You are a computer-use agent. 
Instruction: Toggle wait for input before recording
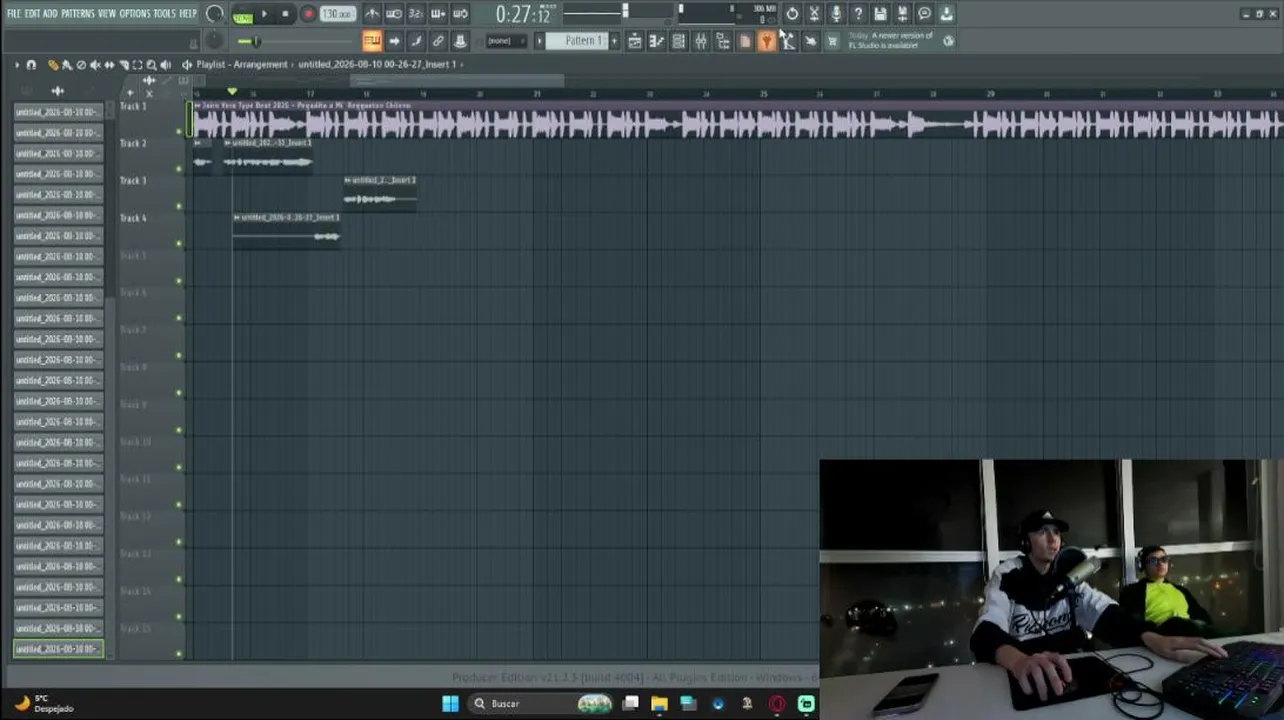394,14
